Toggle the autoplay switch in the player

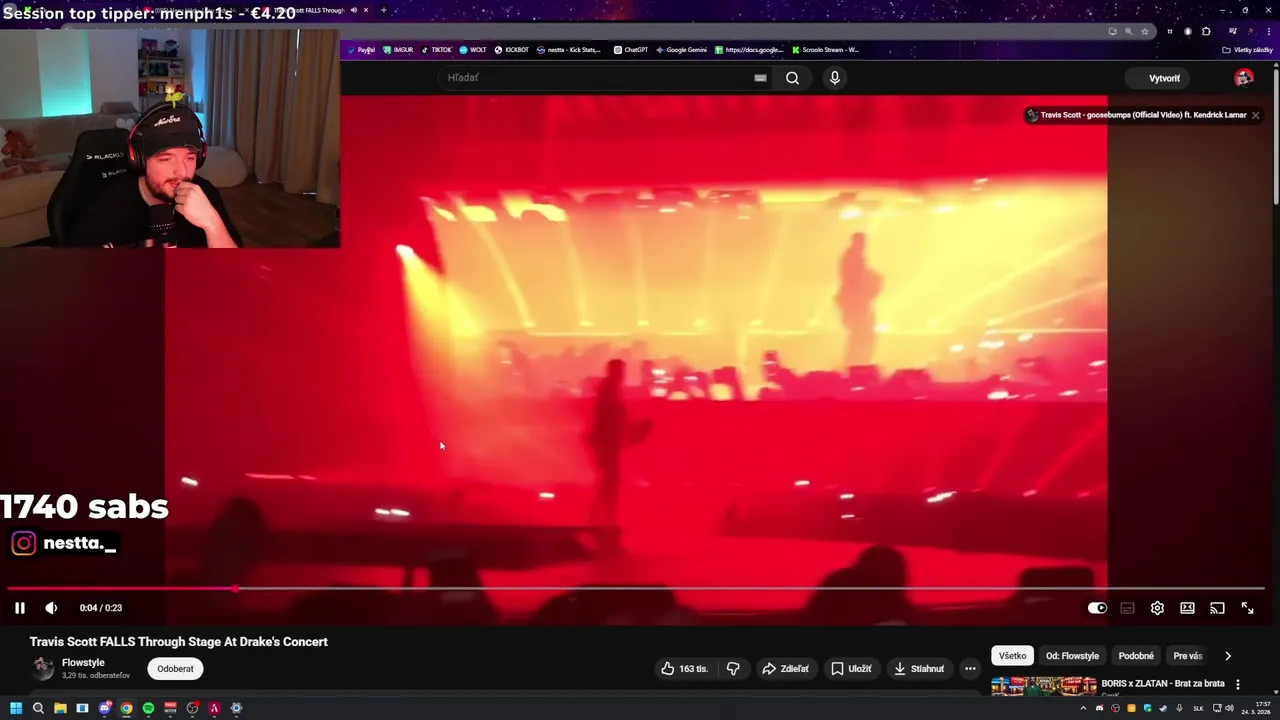point(1097,608)
